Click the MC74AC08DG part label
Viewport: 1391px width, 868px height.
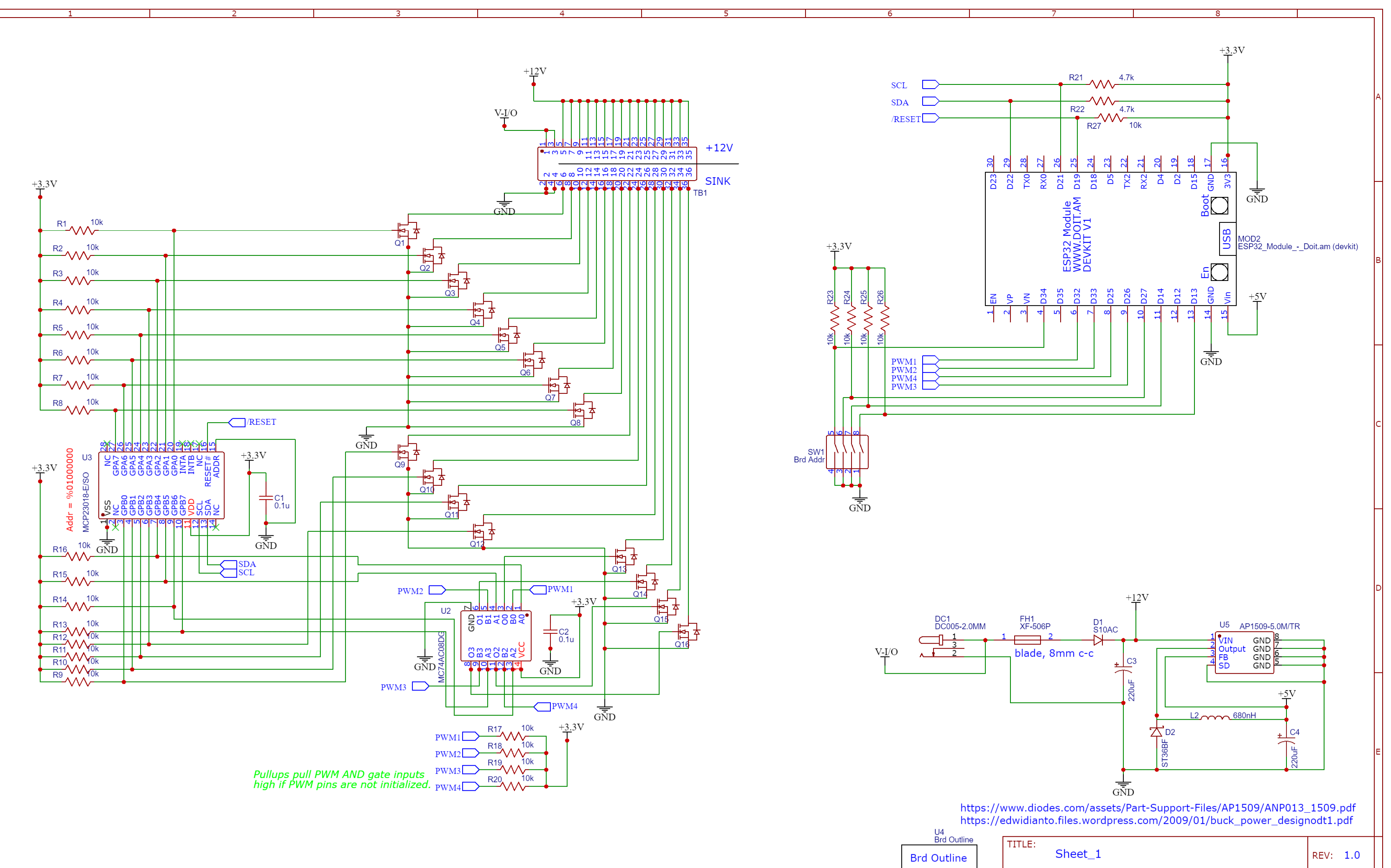coord(442,657)
